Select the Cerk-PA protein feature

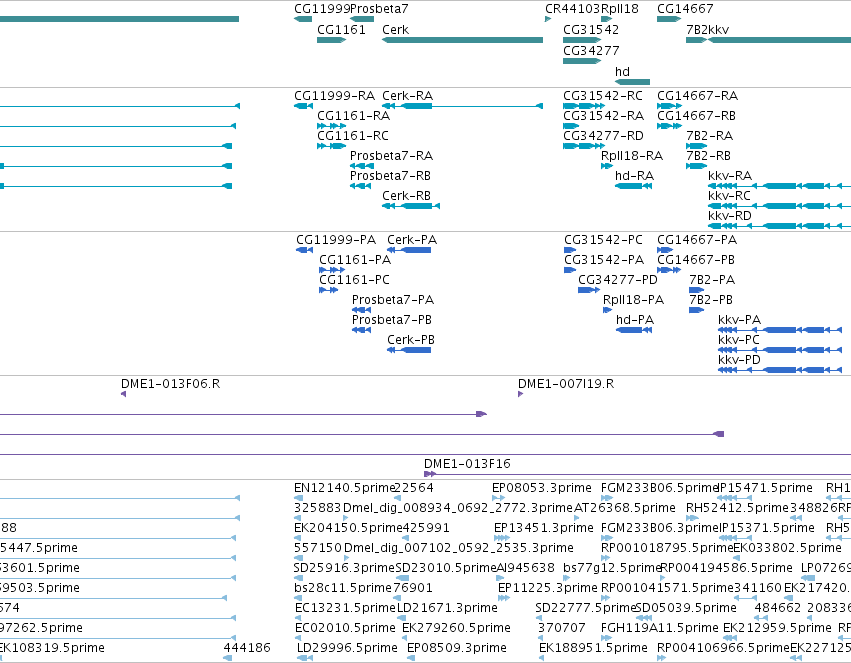point(409,250)
